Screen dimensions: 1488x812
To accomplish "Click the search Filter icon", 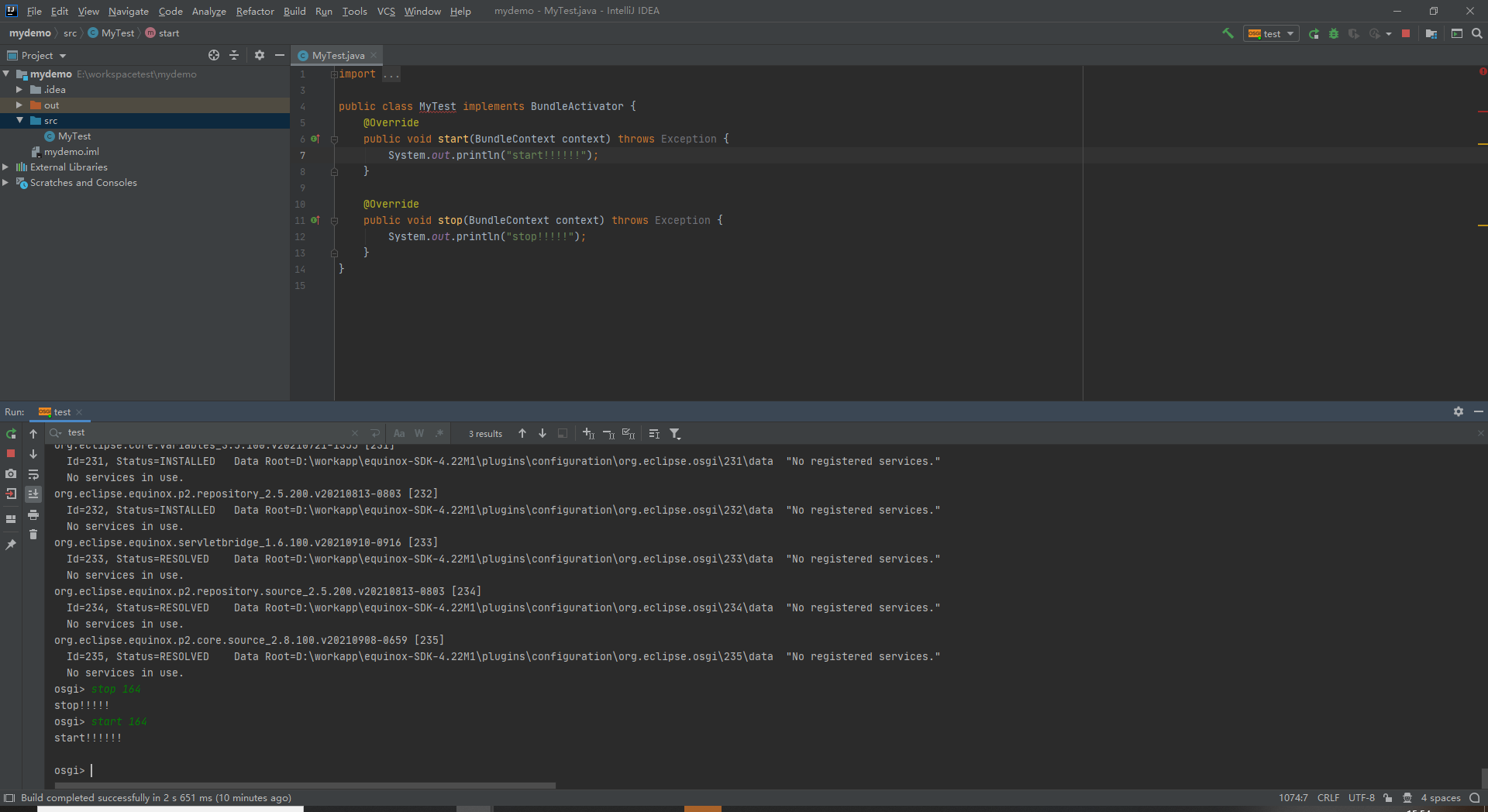I will (675, 434).
